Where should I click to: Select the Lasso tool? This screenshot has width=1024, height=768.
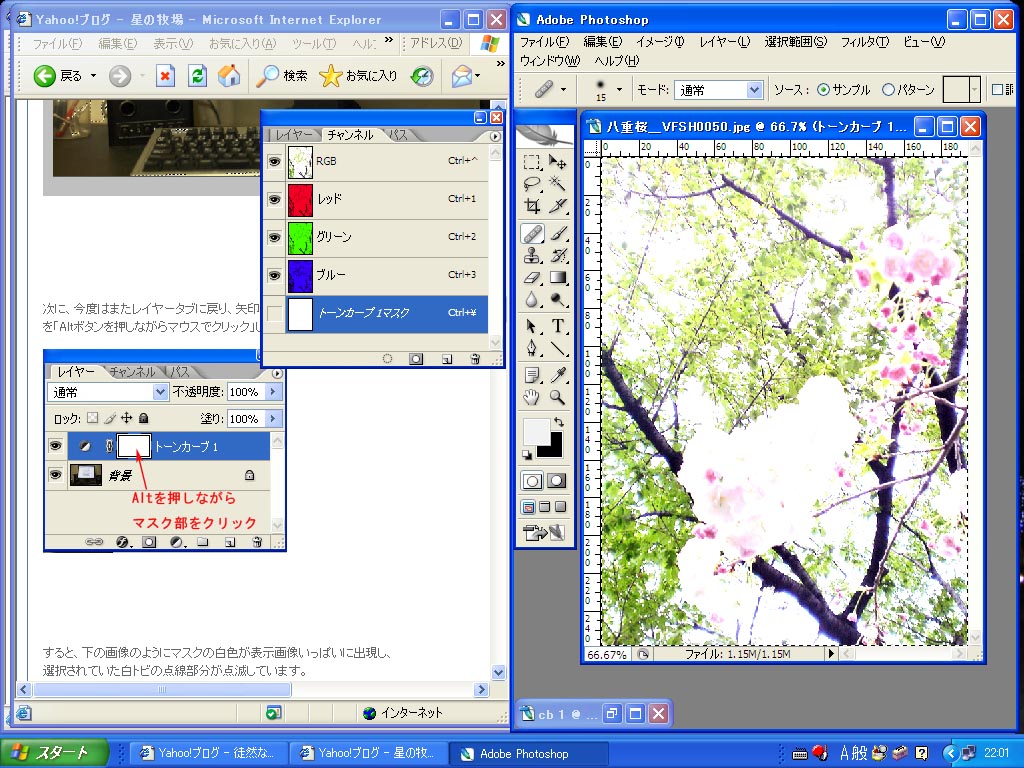pyautogui.click(x=532, y=184)
